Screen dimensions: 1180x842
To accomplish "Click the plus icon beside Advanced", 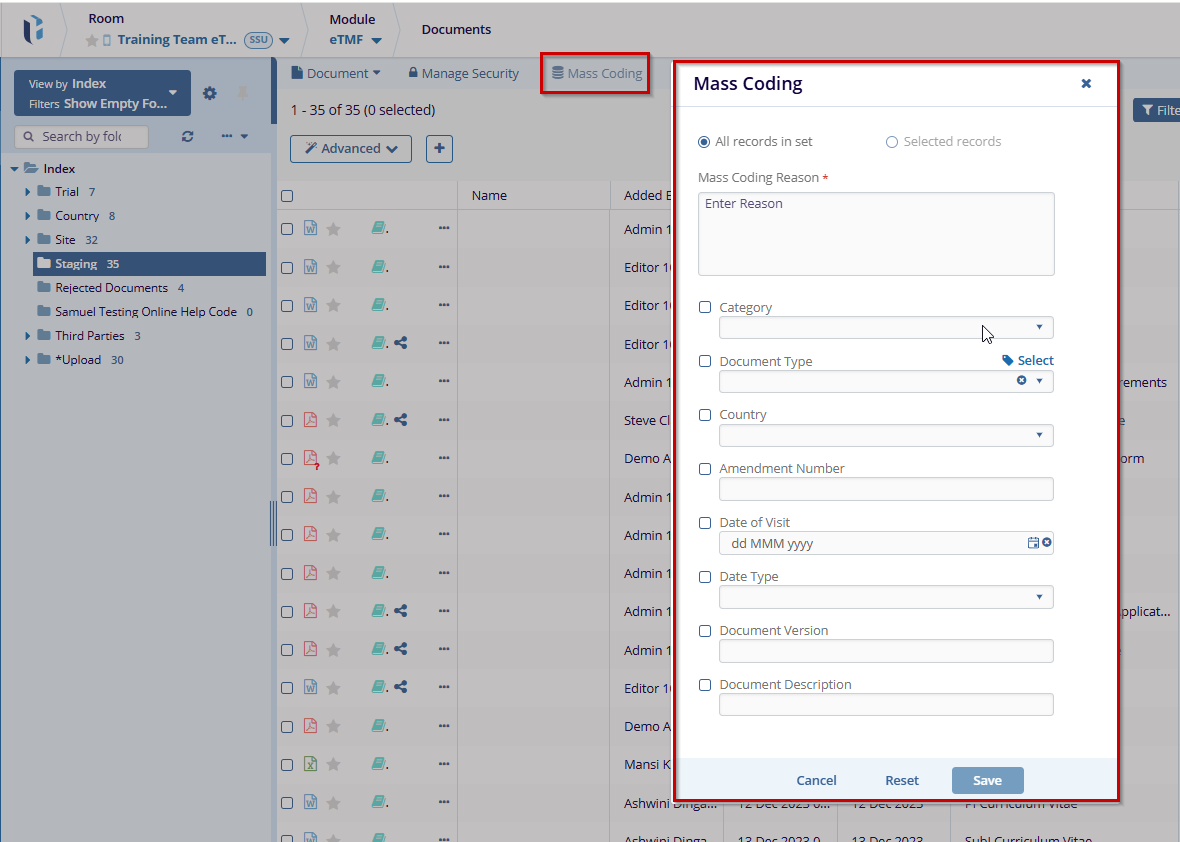I will pos(439,149).
